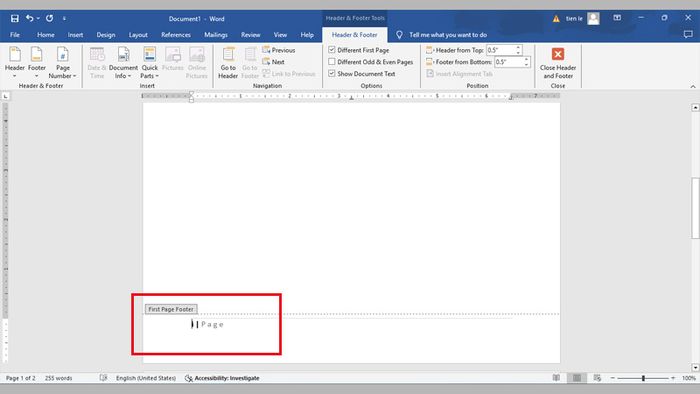Open the Comments pane icon
Viewport: 700px width, 394px height.
(x=688, y=34)
